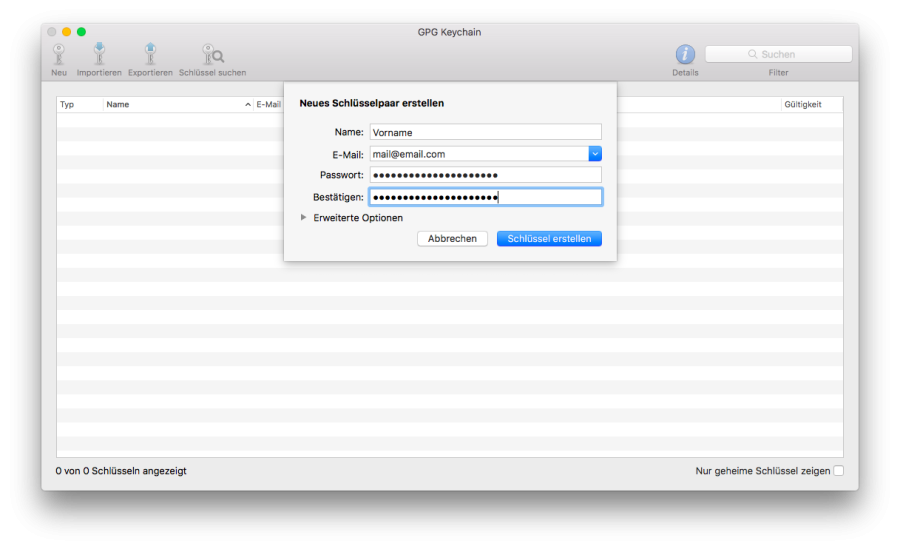This screenshot has height=549, width=900.
Task: Open the E-Mail address dropdown arrow
Action: 595,154
